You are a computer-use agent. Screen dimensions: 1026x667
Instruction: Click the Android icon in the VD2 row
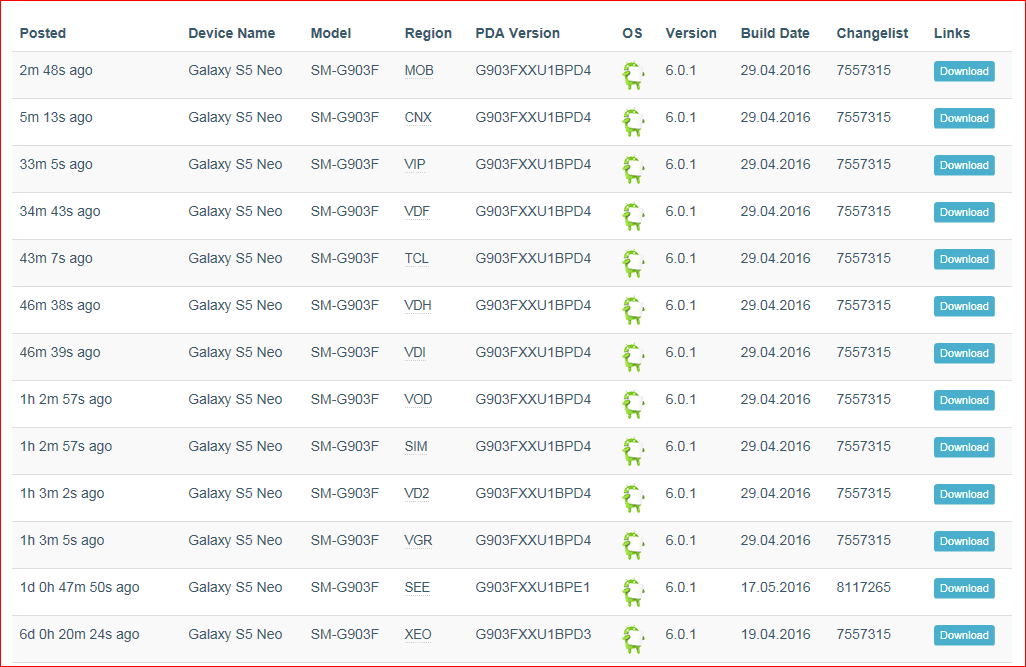pyautogui.click(x=633, y=499)
